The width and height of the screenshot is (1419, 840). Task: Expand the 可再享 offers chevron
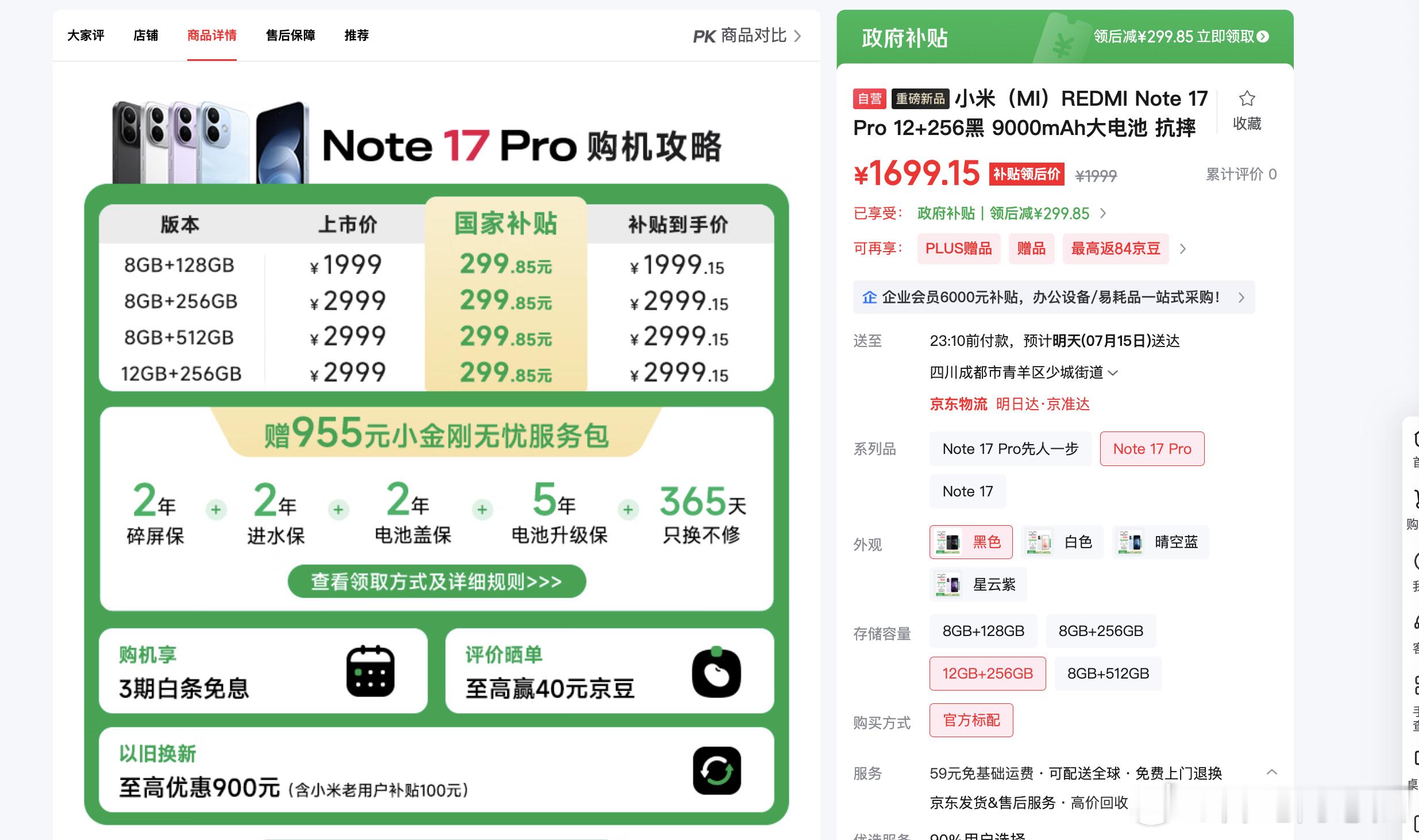click(1182, 249)
